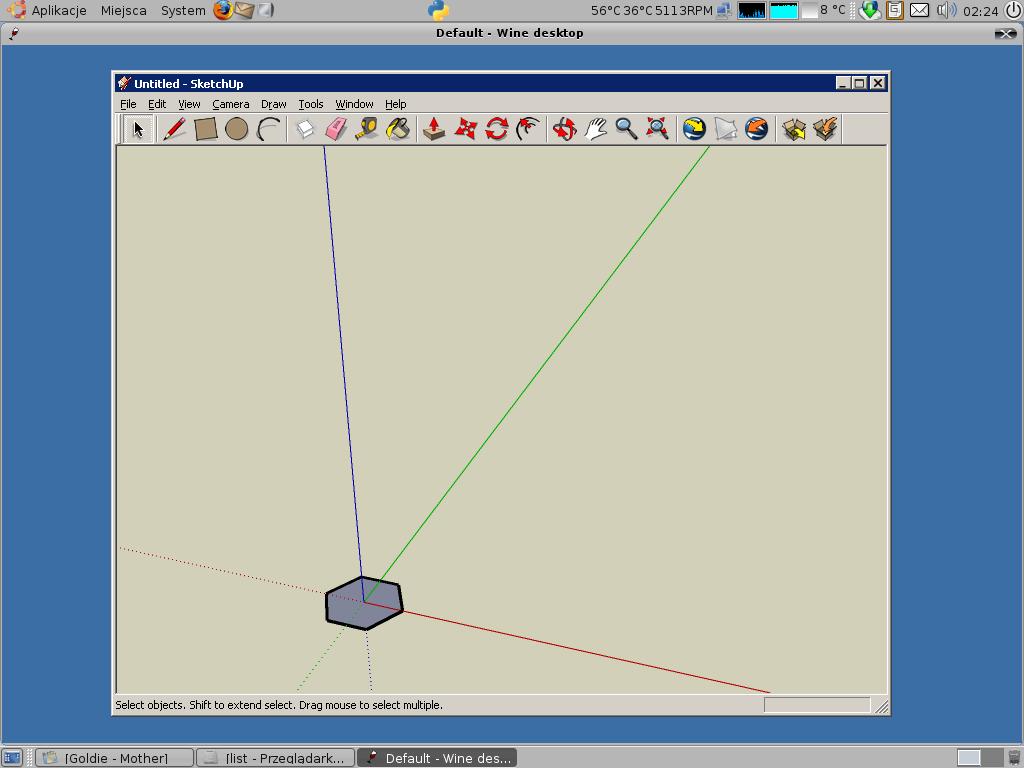The width and height of the screenshot is (1024, 768).
Task: Pick the Pan hand tool
Action: pos(595,129)
